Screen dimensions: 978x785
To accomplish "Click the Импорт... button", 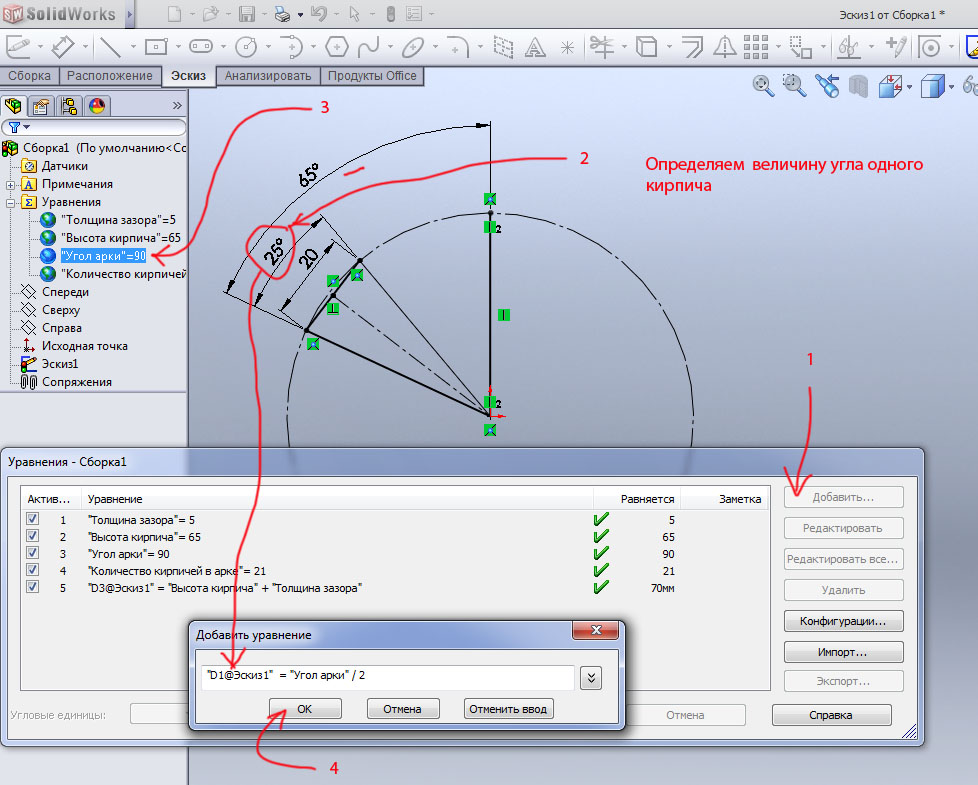I will click(844, 652).
